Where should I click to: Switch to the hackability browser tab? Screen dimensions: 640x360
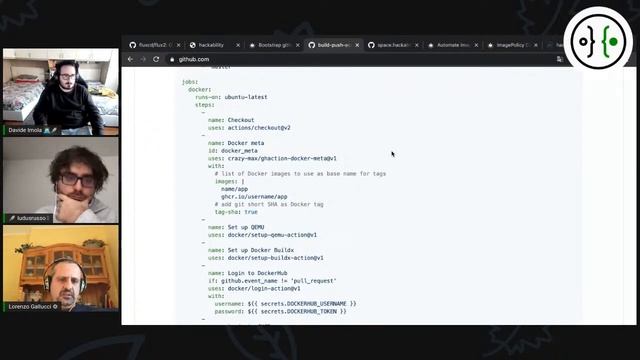[215, 45]
